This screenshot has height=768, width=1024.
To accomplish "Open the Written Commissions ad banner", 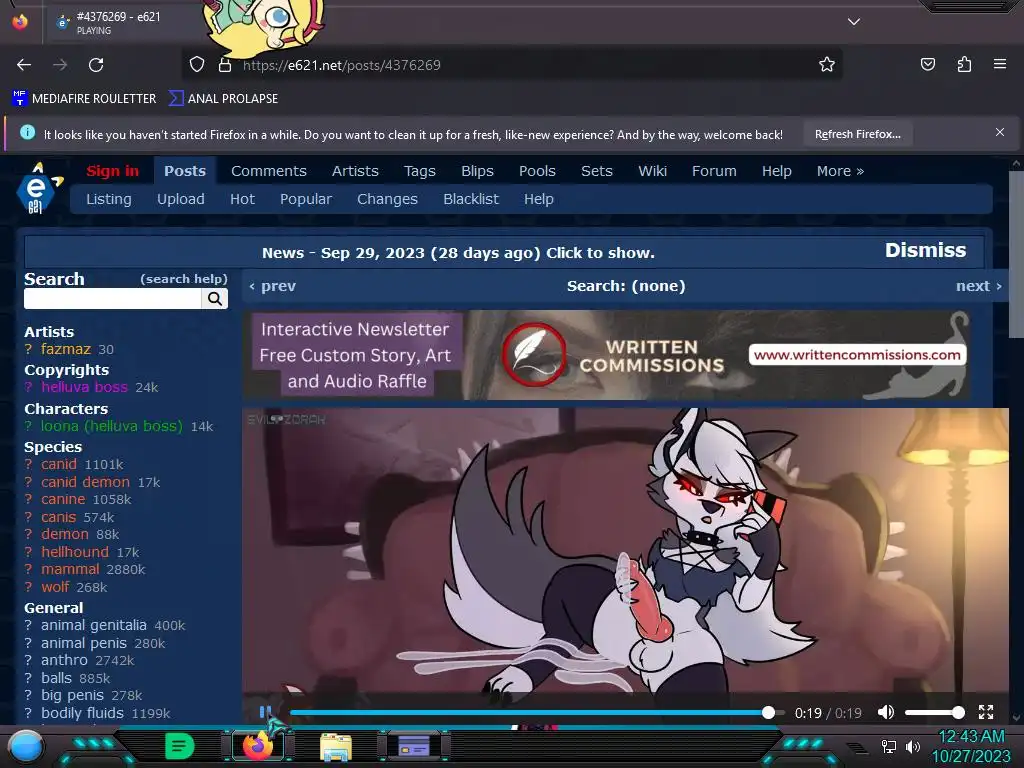I will click(605, 355).
